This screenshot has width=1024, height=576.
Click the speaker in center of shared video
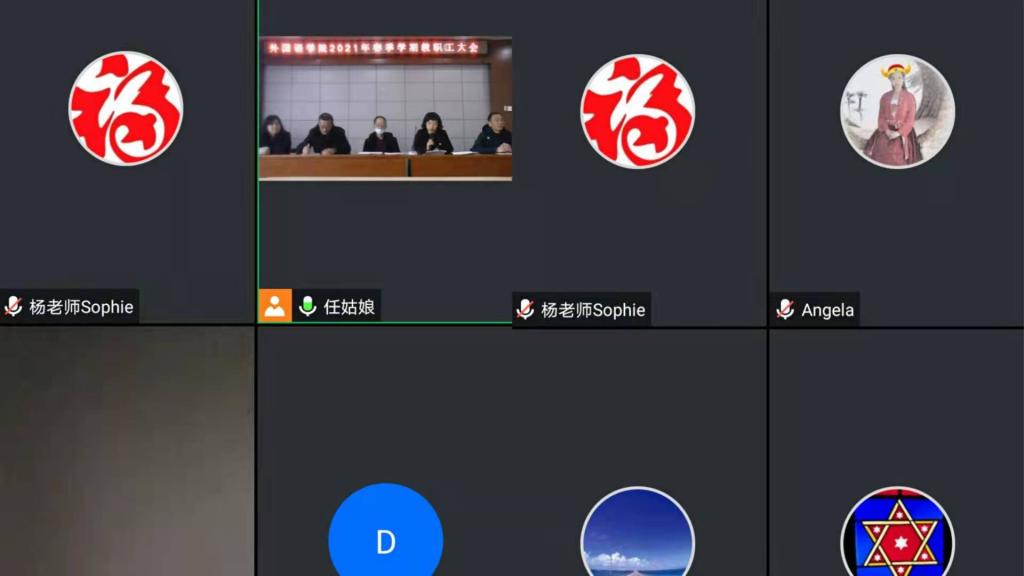click(431, 134)
